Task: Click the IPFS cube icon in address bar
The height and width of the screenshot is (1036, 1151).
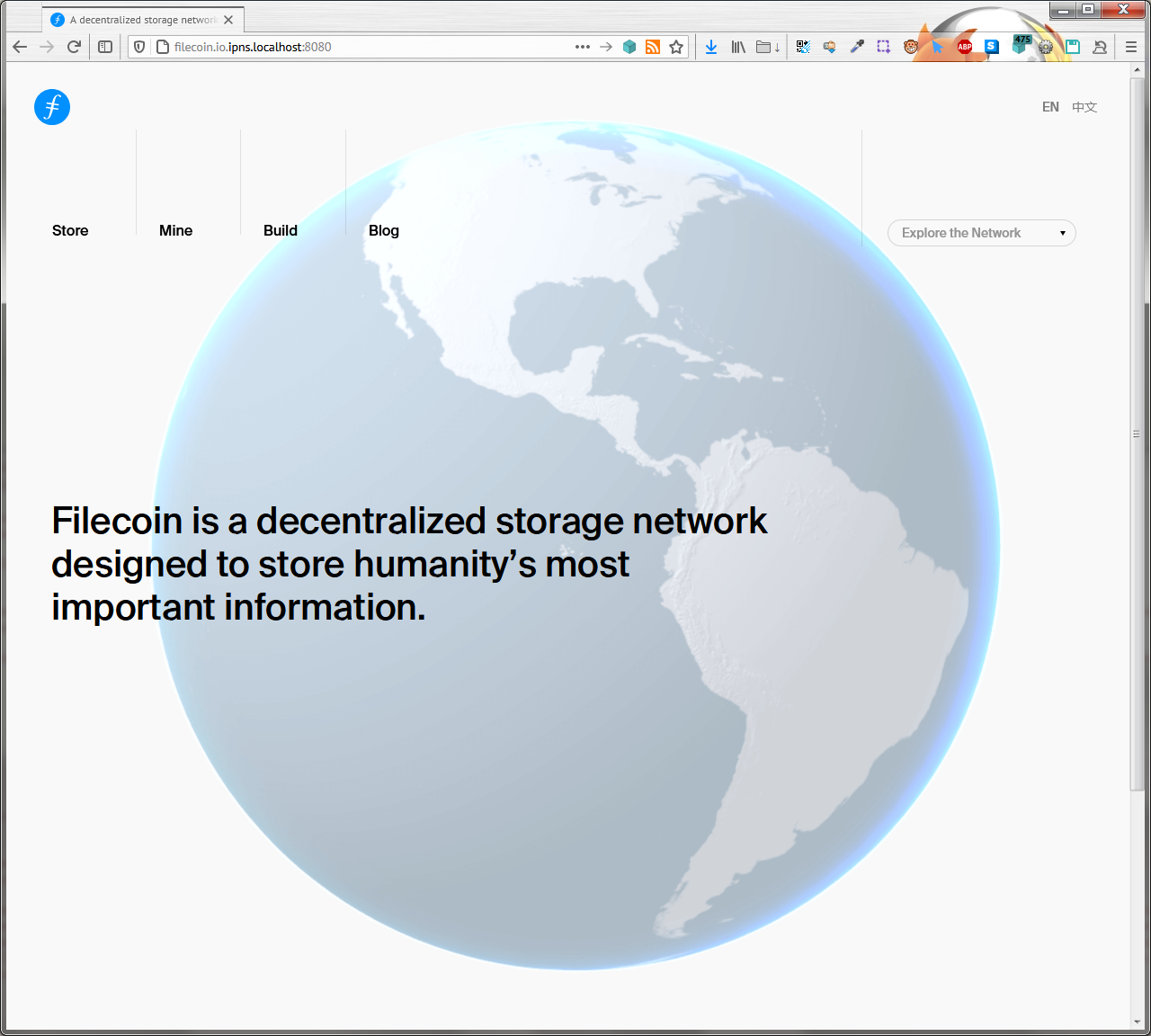Action: (629, 47)
